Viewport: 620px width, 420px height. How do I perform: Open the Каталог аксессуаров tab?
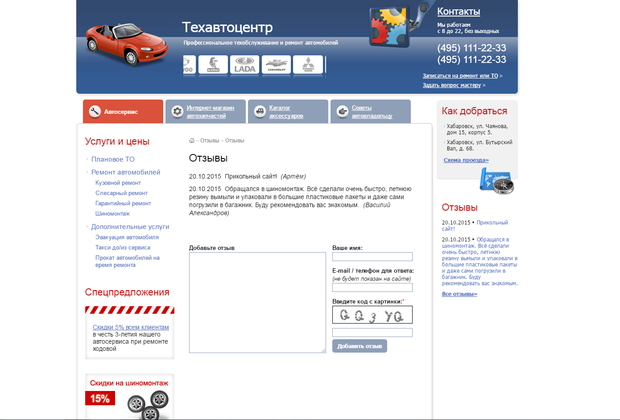(288, 112)
